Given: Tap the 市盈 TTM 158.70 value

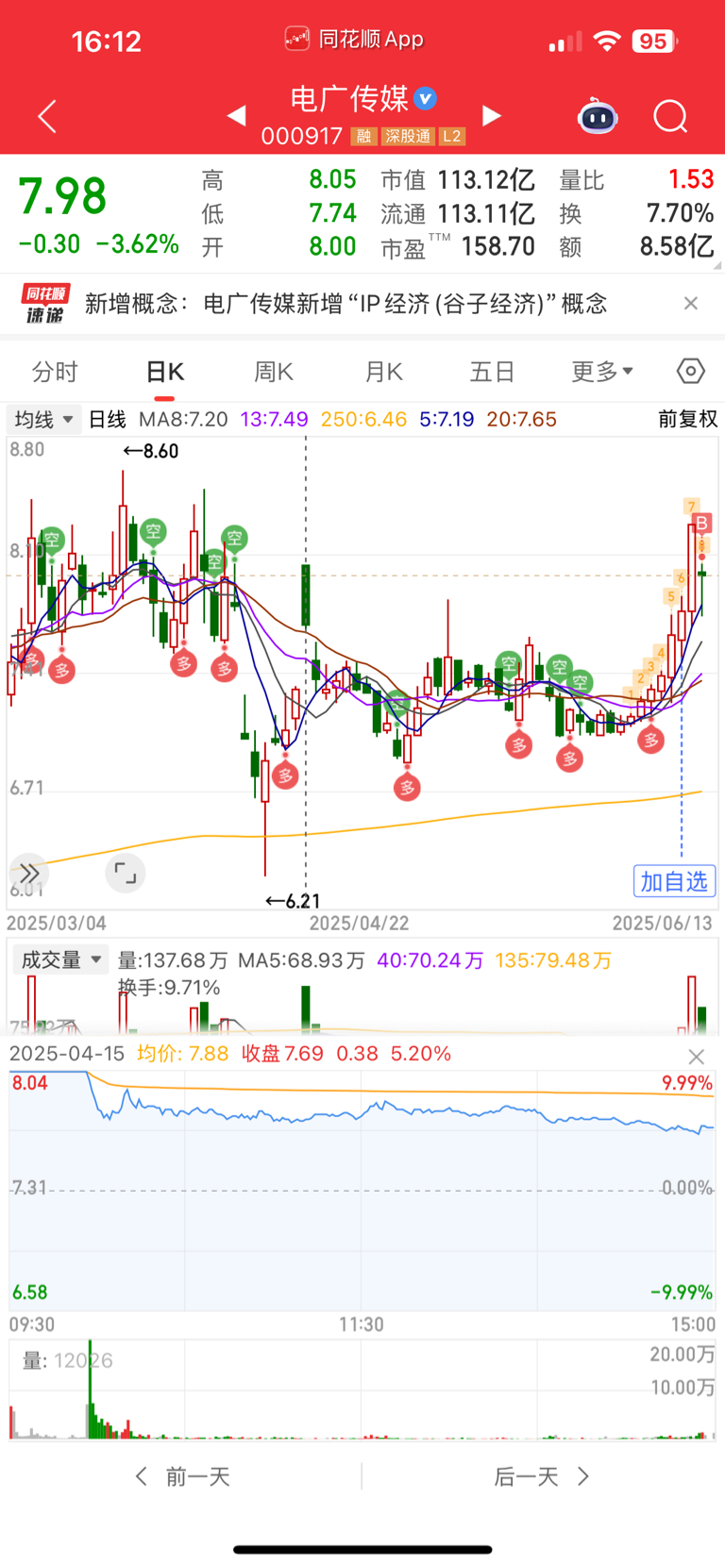Looking at the screenshot, I should coord(498,247).
